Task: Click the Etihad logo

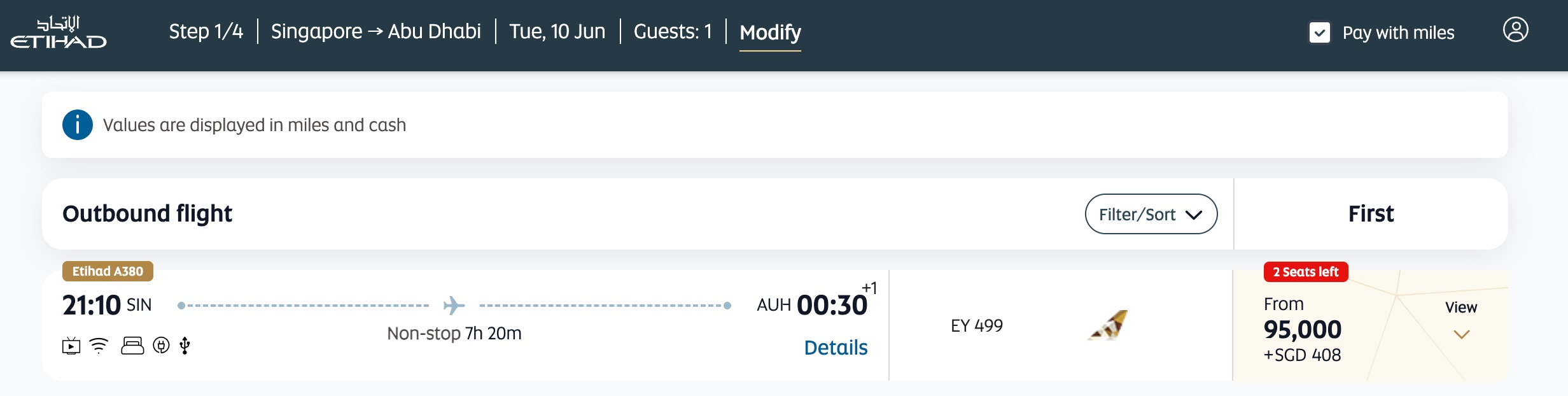Action: (x=59, y=33)
